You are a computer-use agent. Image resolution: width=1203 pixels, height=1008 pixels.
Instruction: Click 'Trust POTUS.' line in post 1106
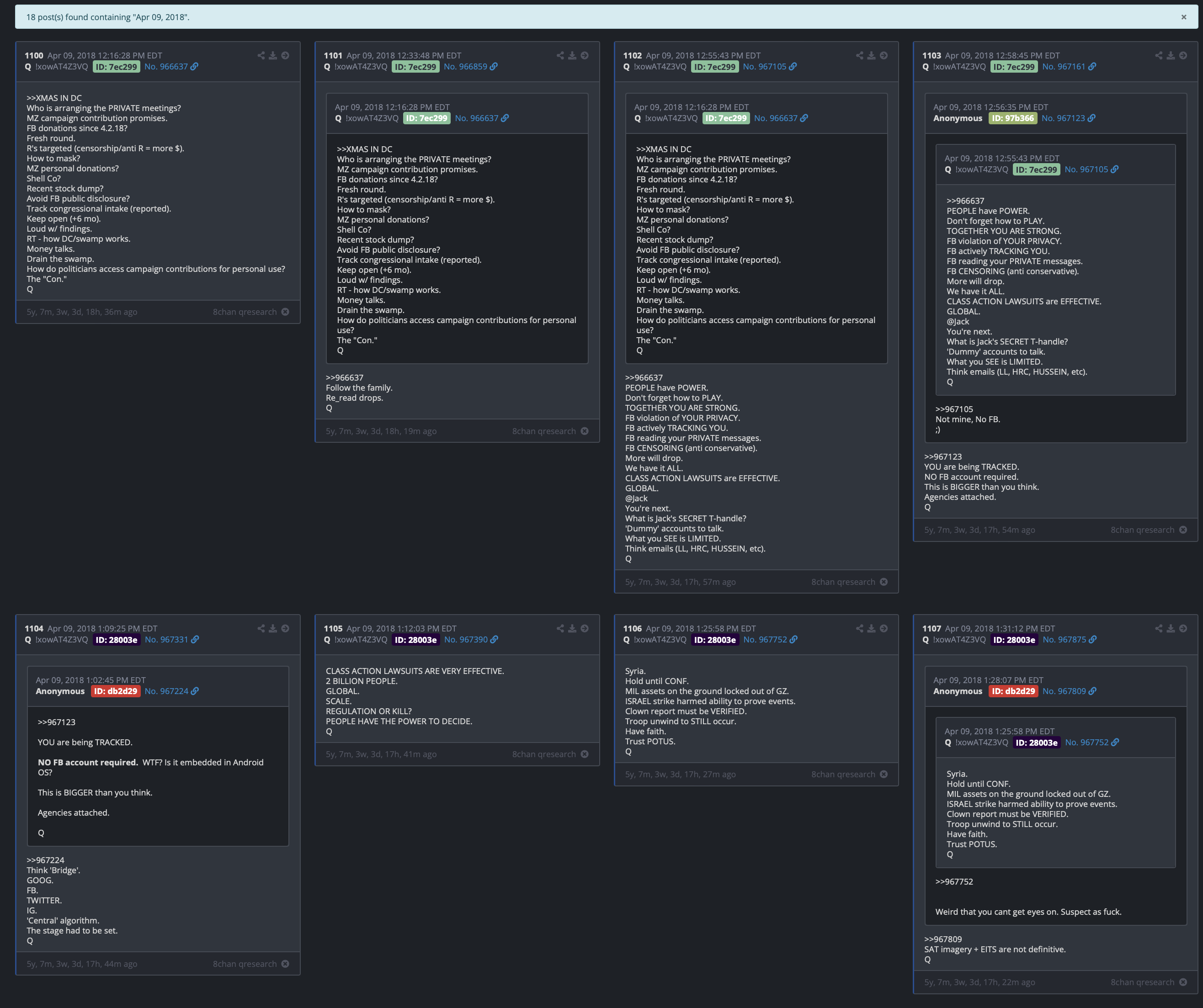point(650,741)
